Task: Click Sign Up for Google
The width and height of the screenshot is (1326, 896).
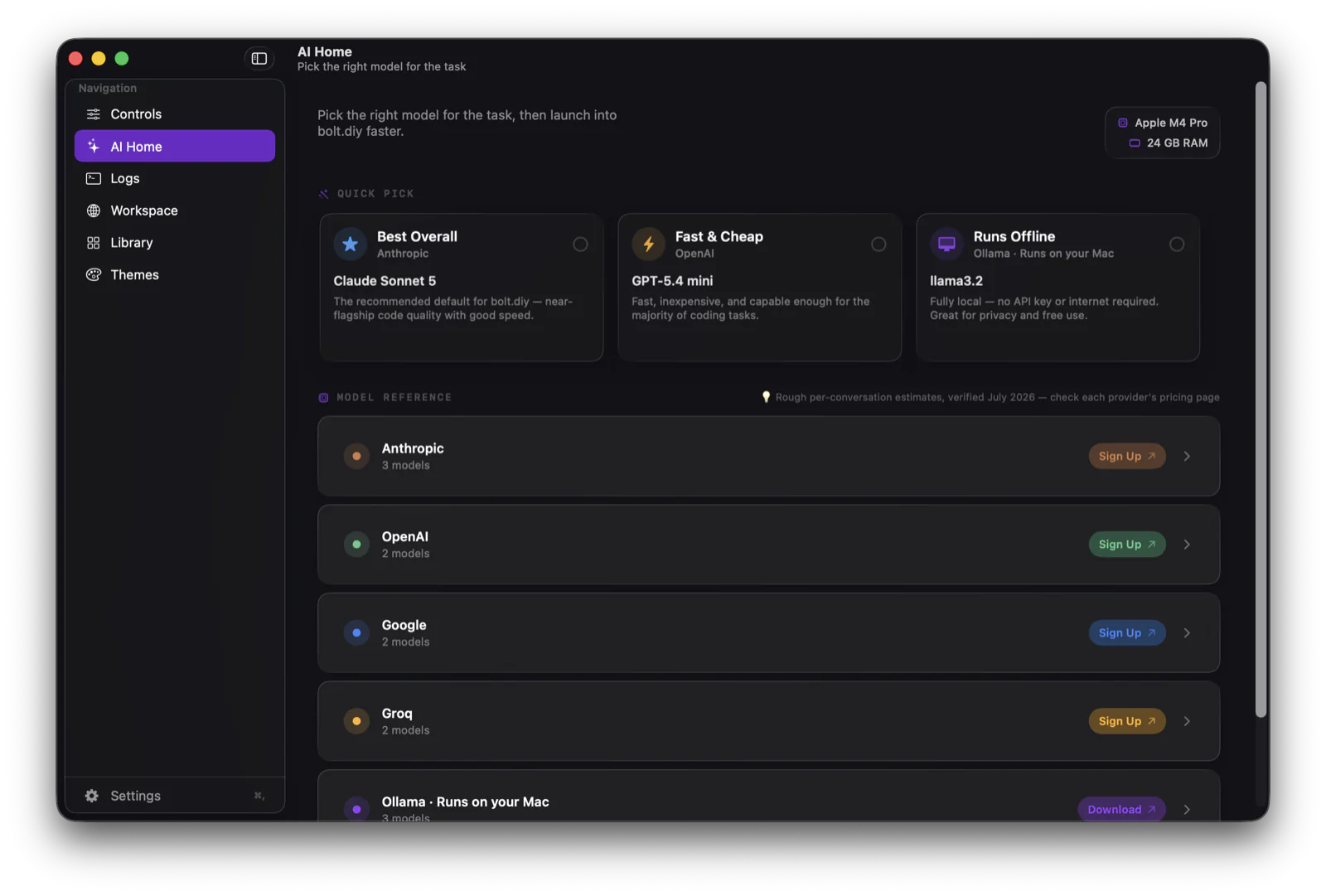Action: (1127, 632)
